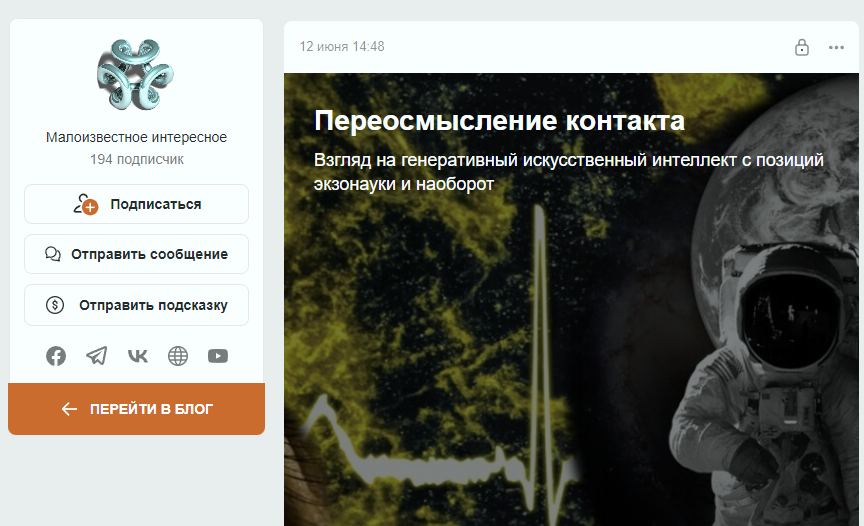
Task: Click the orange ПЕРЕЙТИ В БЛОГ button
Action: pyautogui.click(x=137, y=409)
